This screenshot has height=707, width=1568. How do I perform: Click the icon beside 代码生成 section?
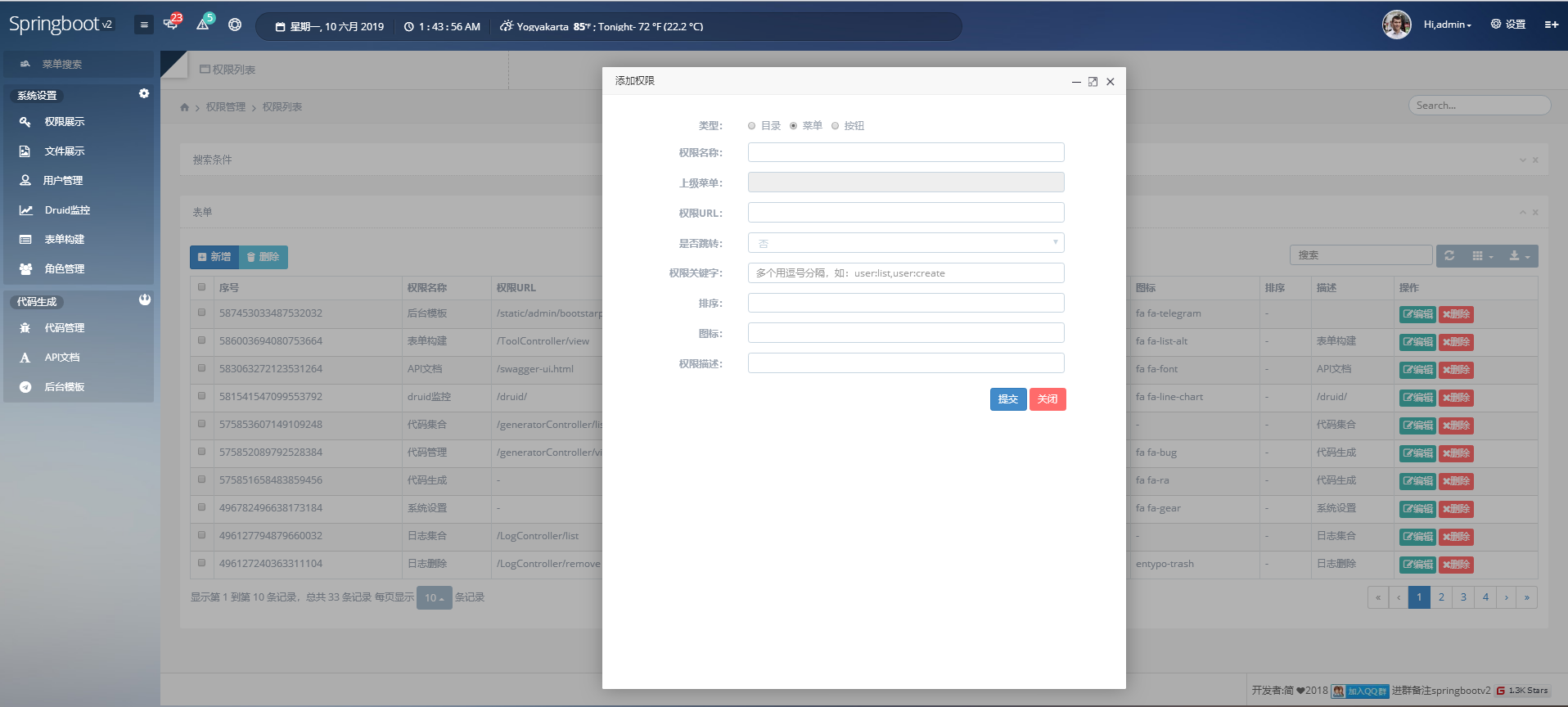[145, 299]
